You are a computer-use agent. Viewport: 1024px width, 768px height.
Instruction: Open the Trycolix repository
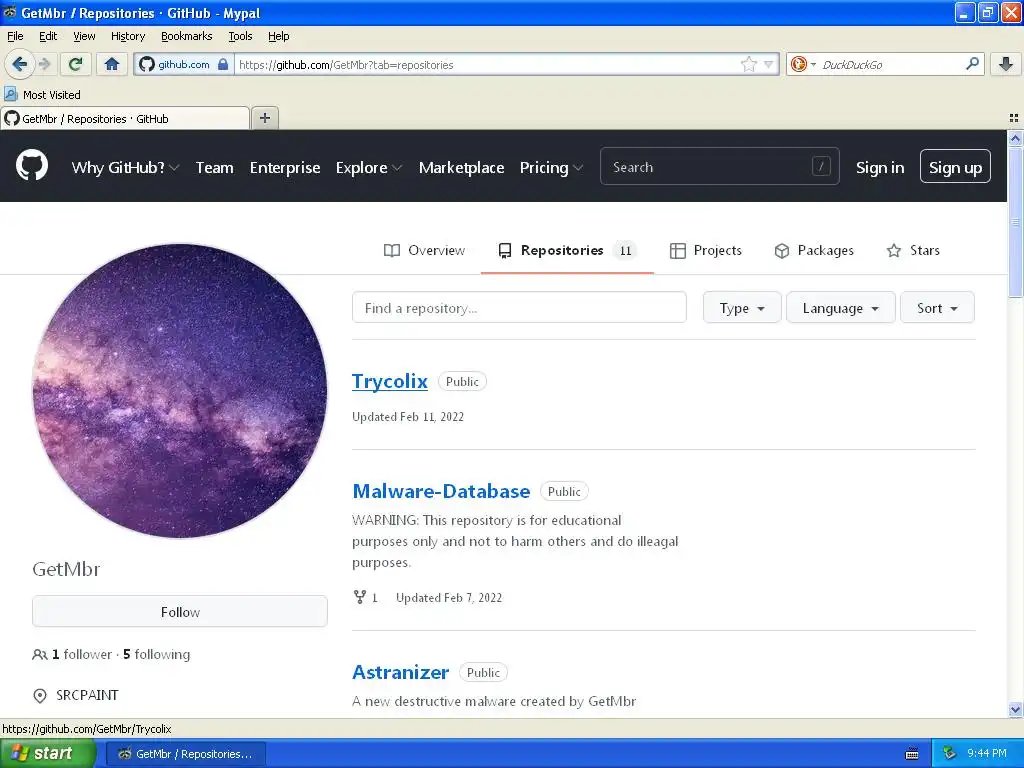pos(390,381)
